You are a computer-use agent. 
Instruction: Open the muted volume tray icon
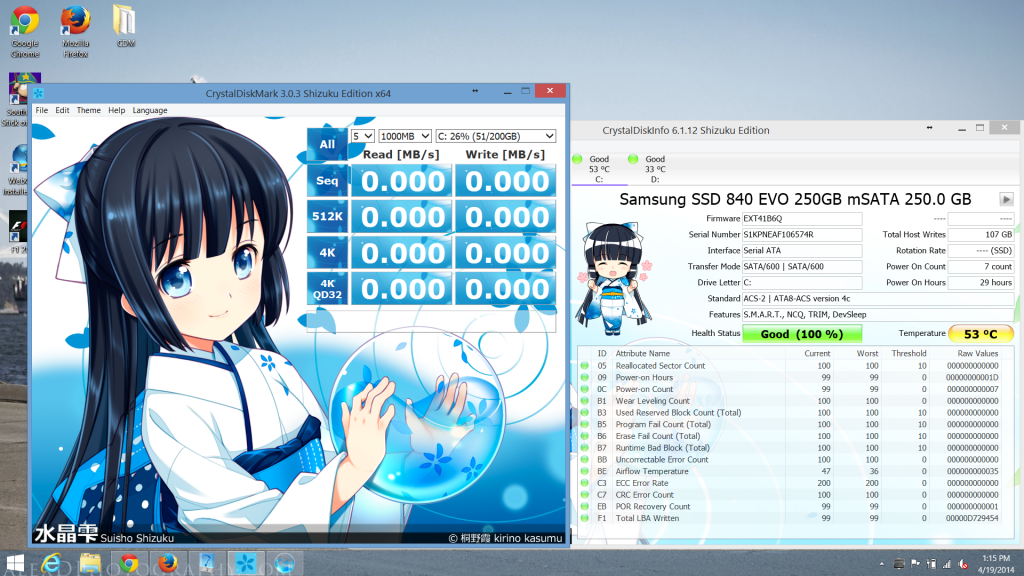click(963, 564)
